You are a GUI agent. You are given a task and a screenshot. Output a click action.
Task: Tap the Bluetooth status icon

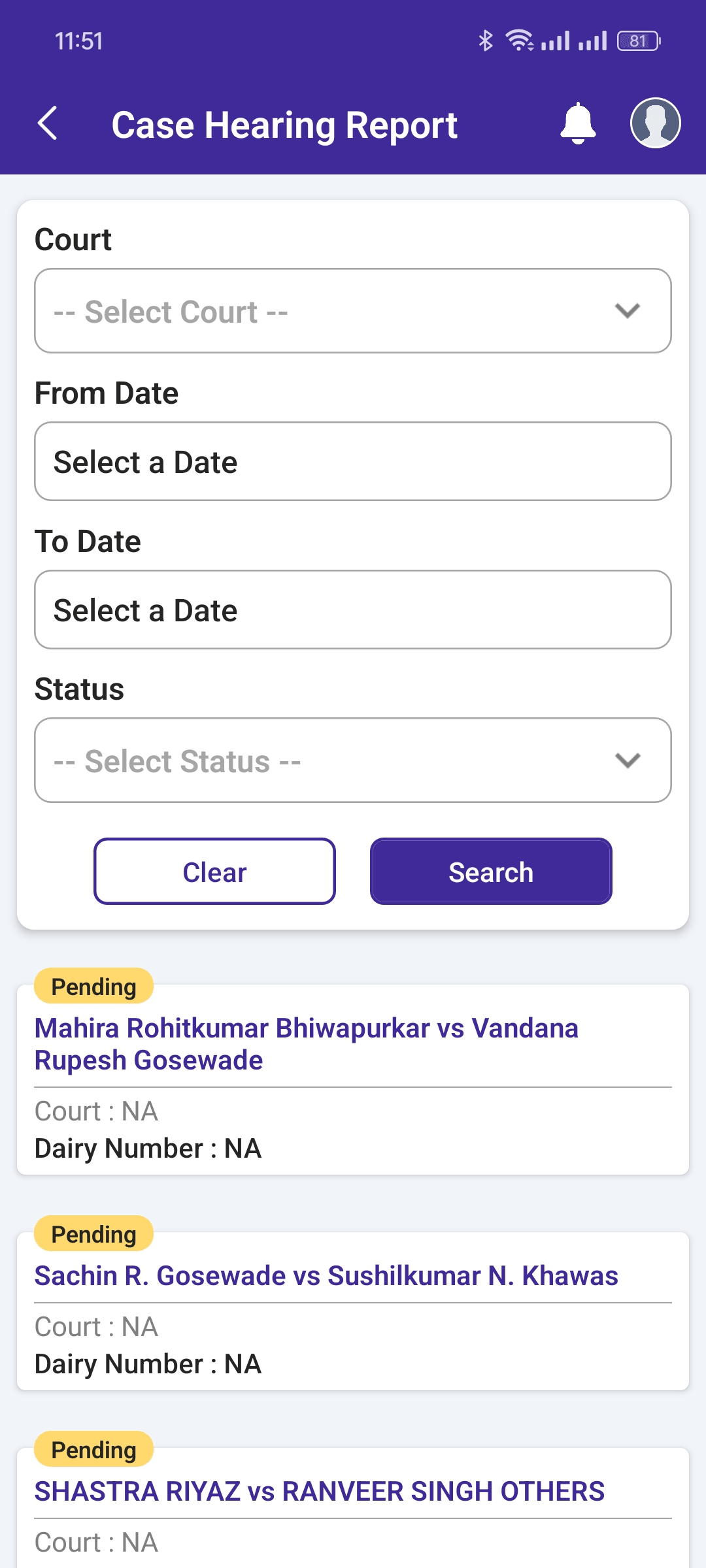(x=485, y=41)
